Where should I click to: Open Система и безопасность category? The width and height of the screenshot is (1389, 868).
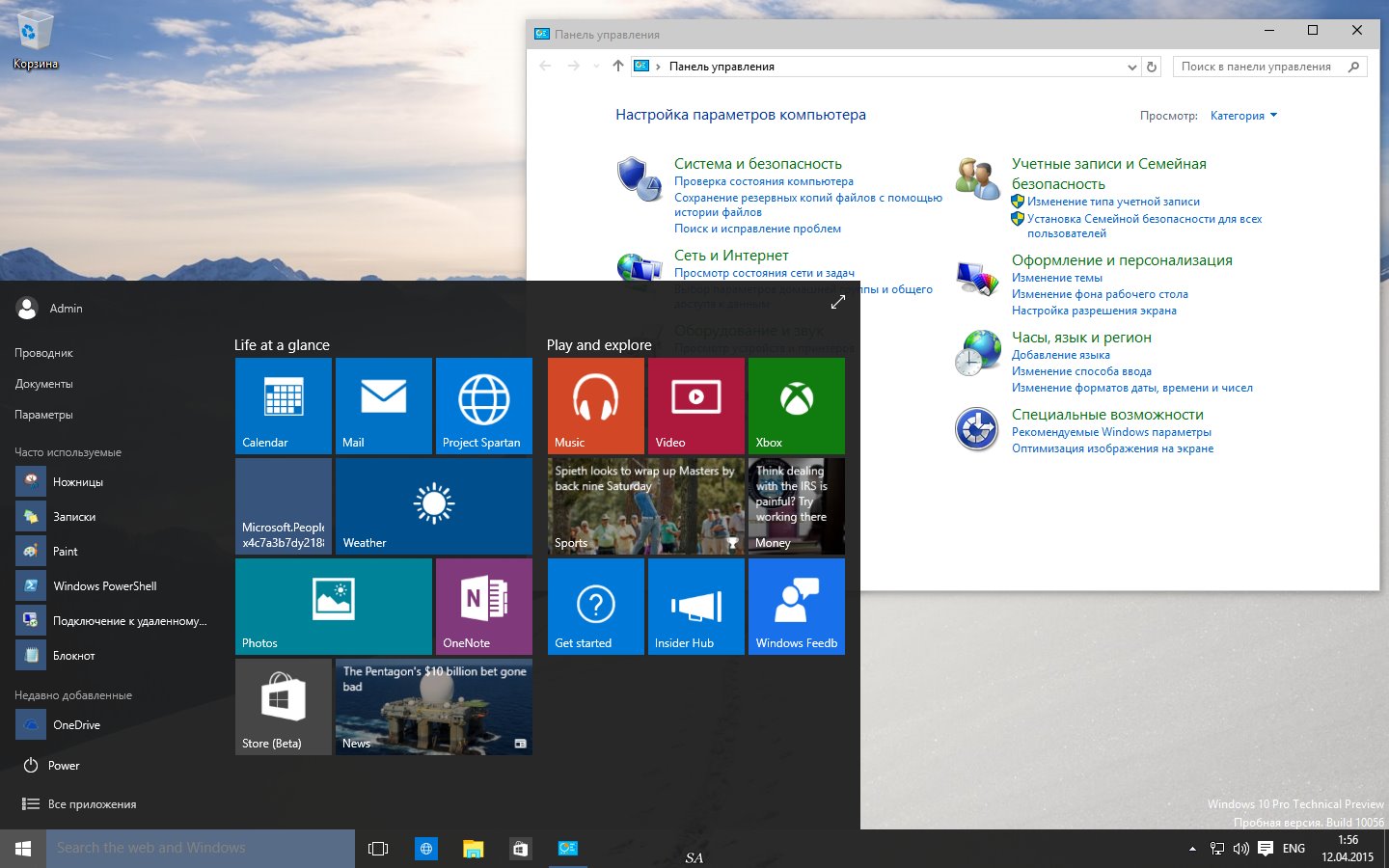click(x=758, y=164)
